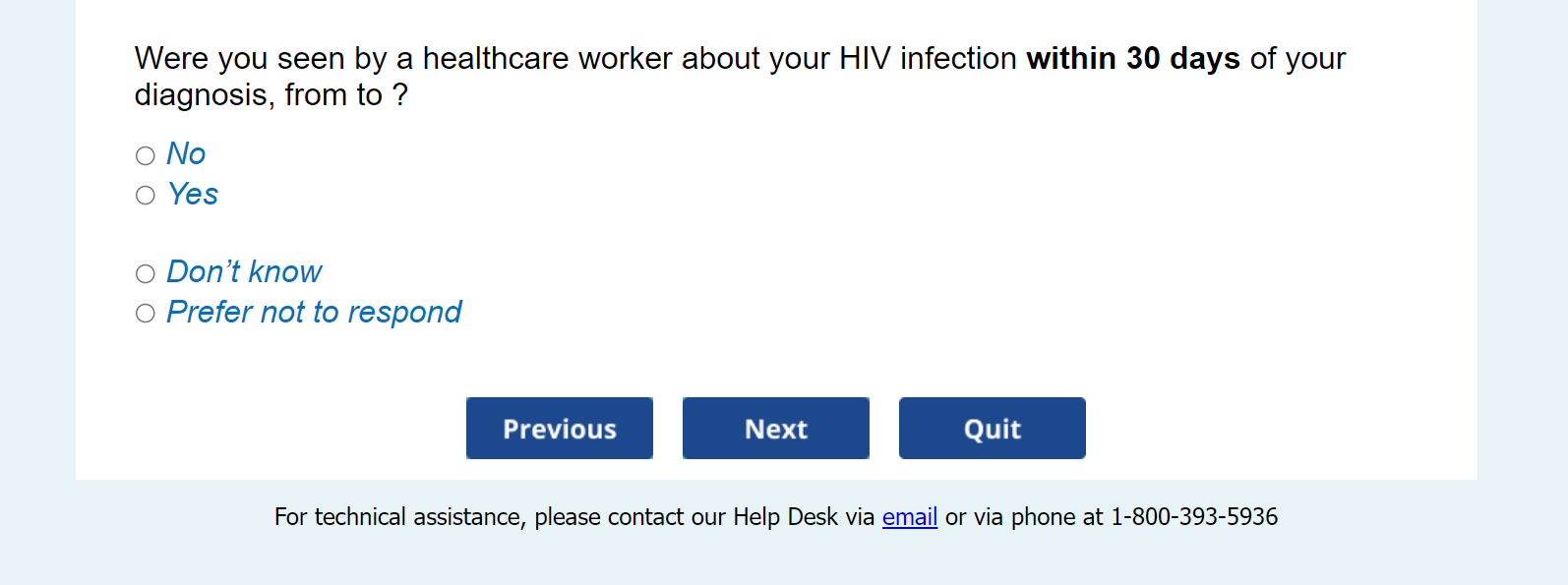The width and height of the screenshot is (1568, 585).
Task: Click the bold "within 30 days" text
Action: tap(1132, 59)
